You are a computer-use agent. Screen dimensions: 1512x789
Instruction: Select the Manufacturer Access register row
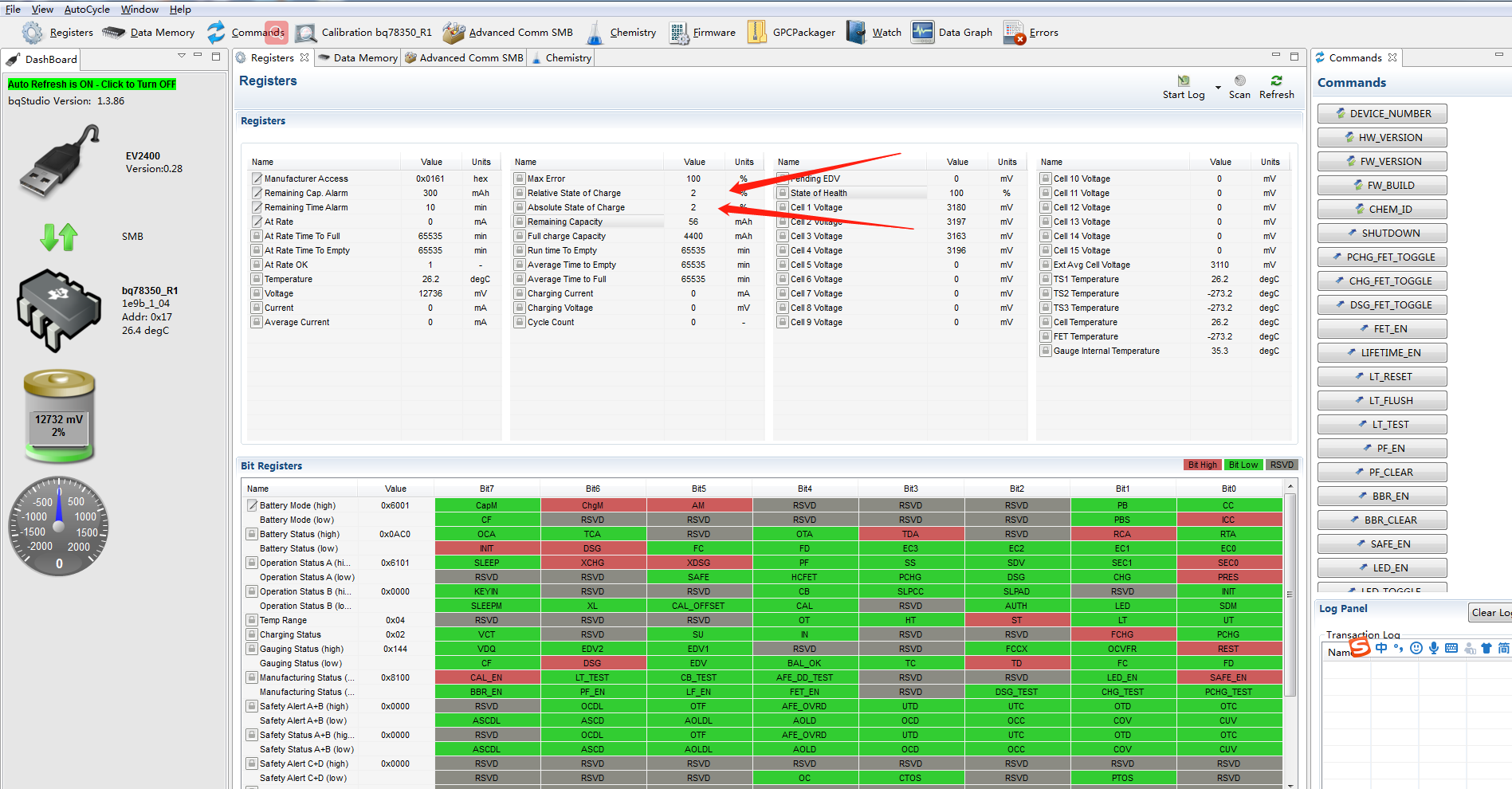(373, 179)
